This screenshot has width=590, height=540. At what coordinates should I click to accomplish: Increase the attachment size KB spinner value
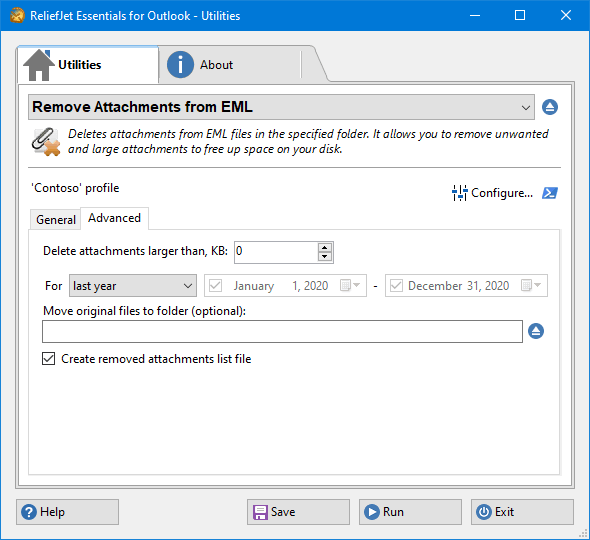tap(325, 248)
